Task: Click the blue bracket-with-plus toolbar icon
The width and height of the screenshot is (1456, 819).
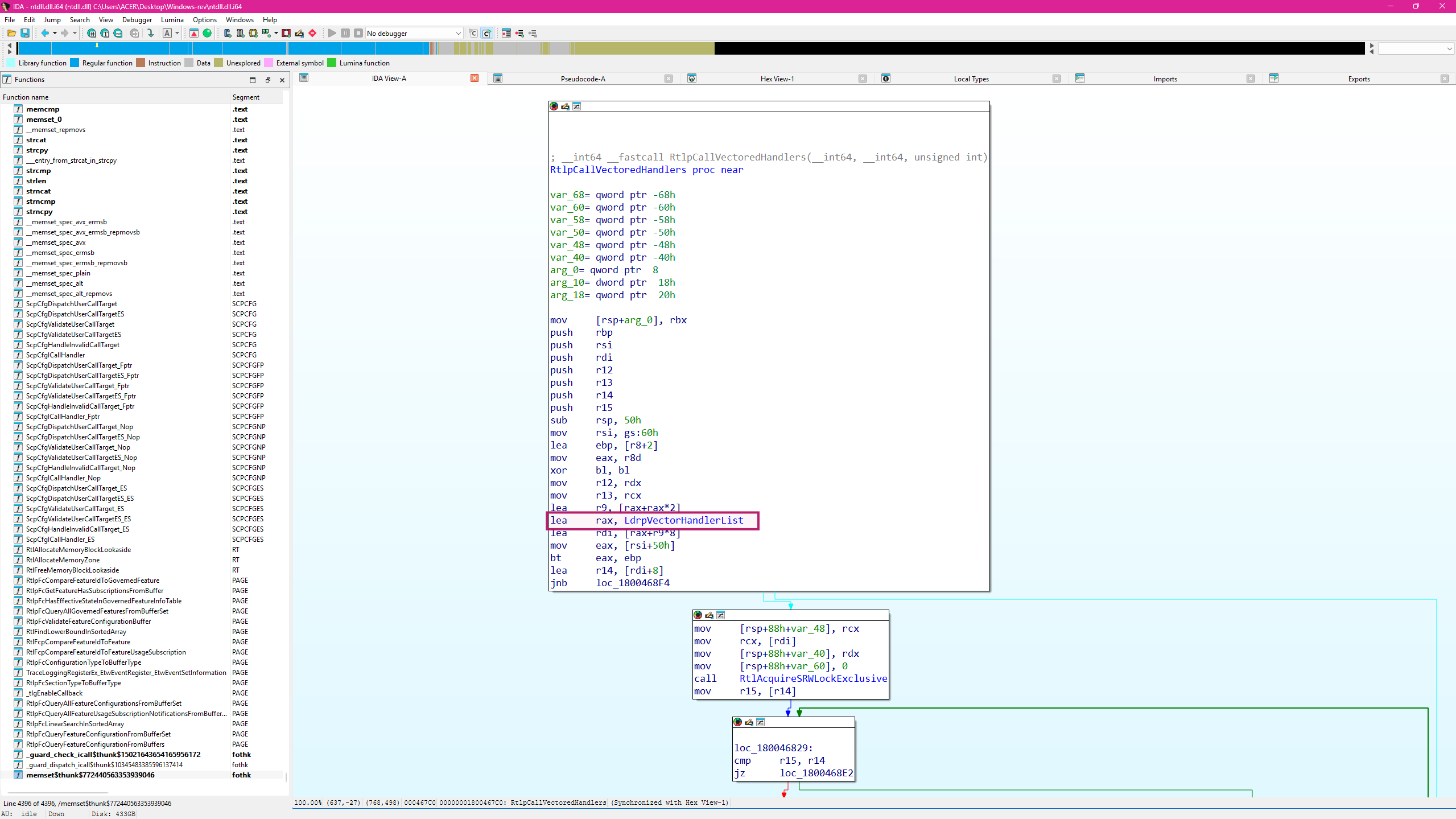Action: (227, 33)
